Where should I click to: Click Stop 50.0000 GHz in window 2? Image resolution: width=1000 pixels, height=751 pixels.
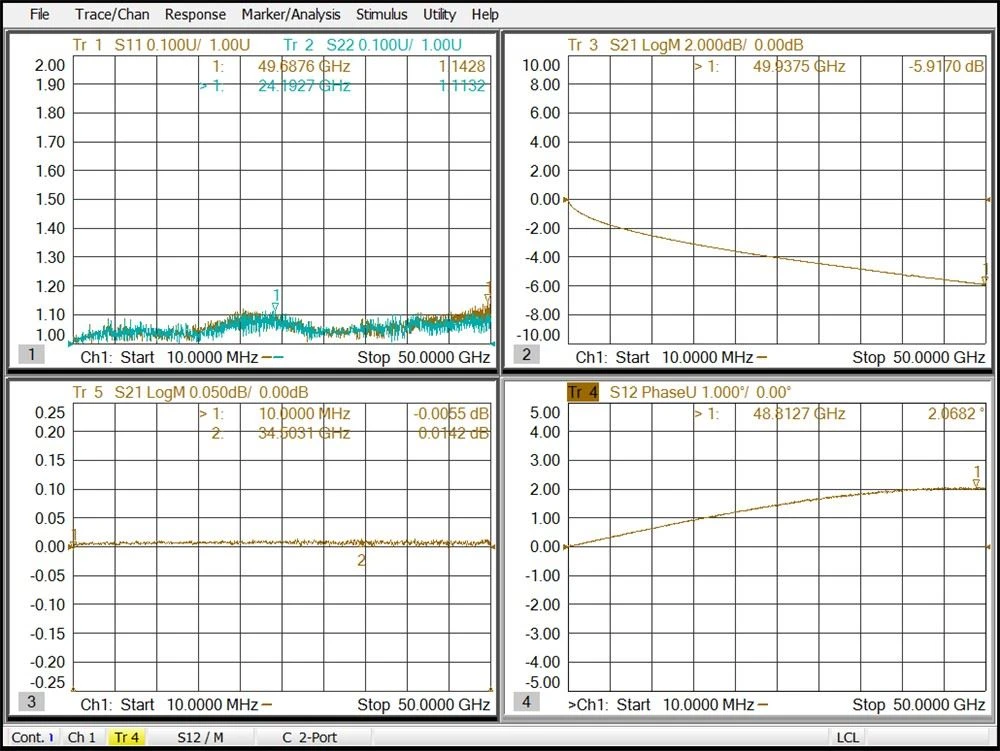click(x=918, y=357)
